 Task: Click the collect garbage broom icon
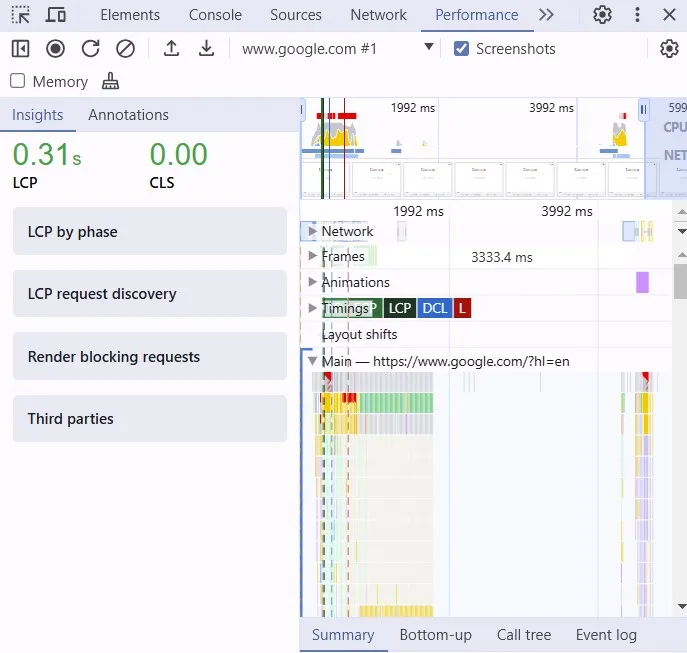pos(110,81)
